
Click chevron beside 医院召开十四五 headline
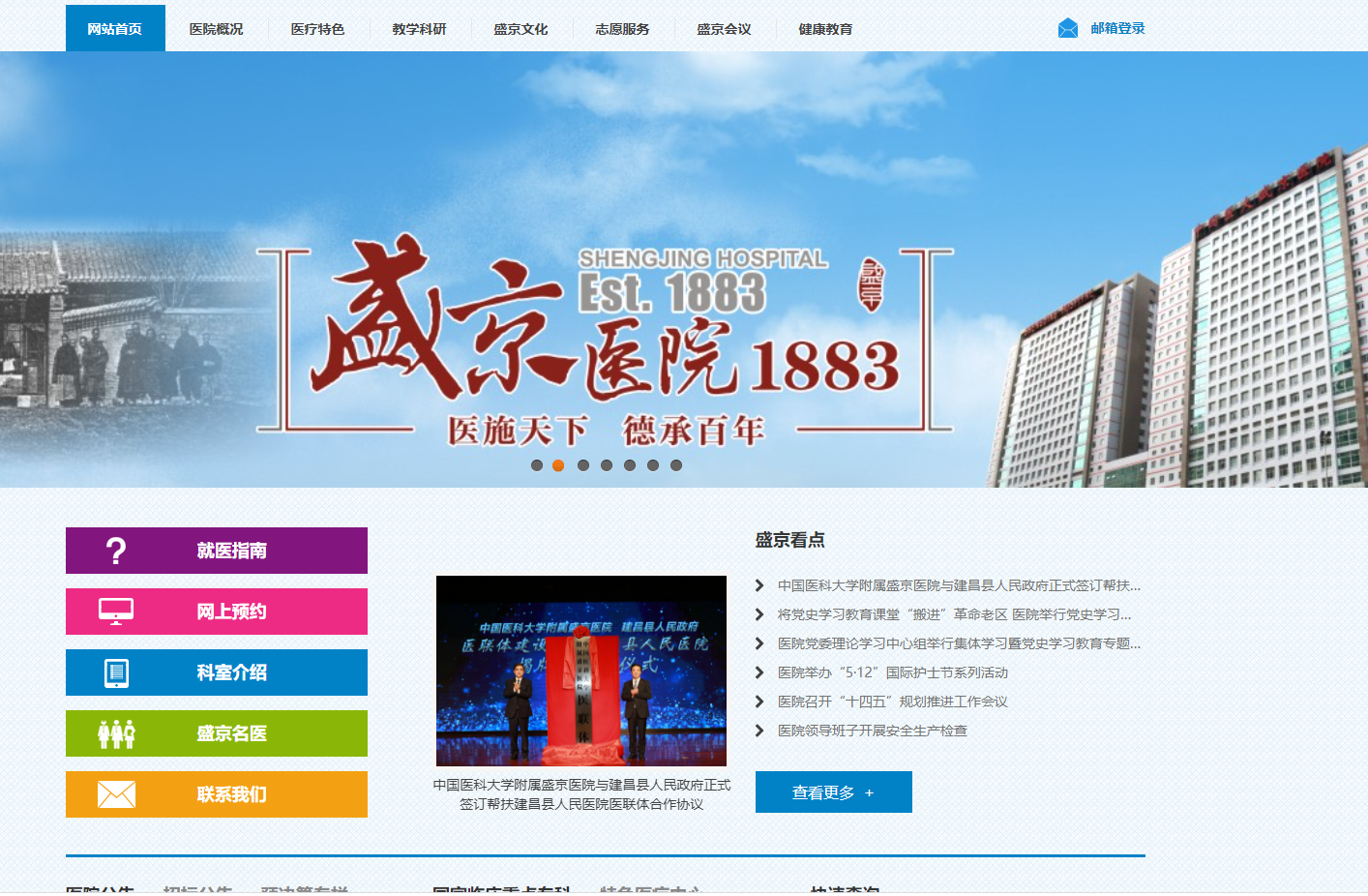click(x=759, y=702)
